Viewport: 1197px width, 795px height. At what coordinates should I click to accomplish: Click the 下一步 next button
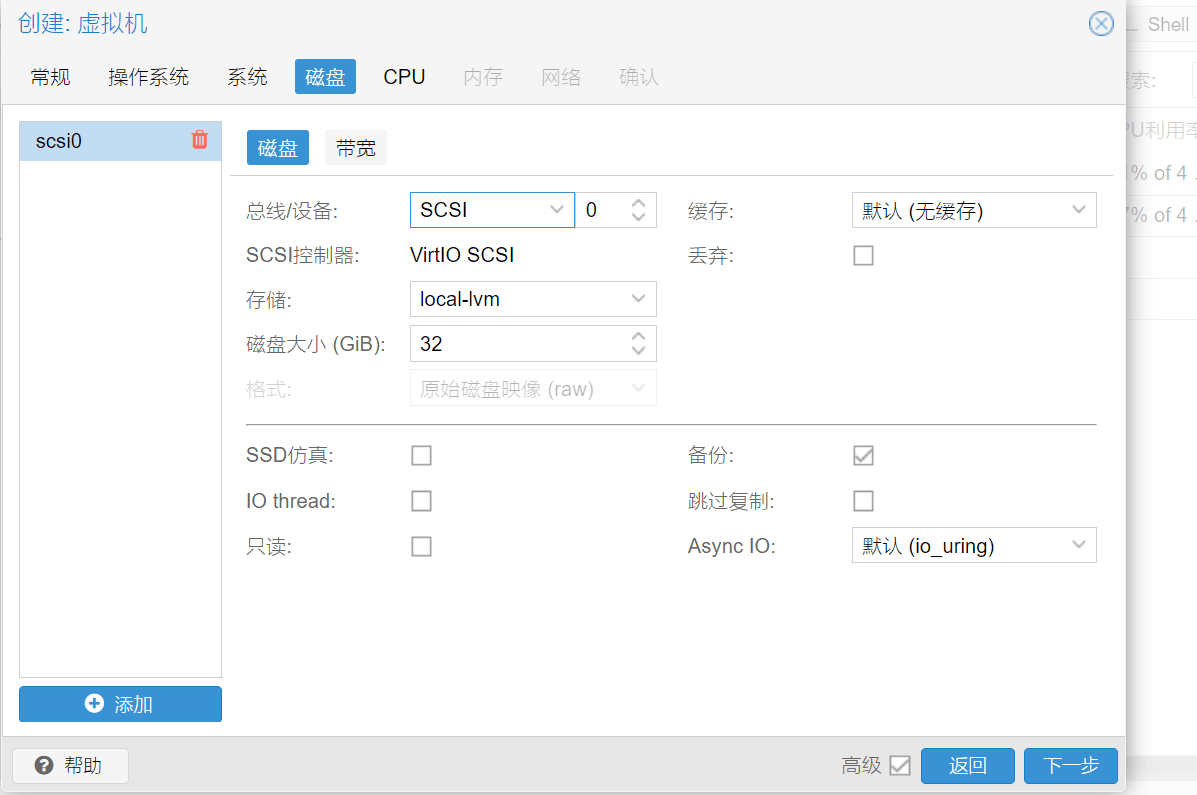click(x=1070, y=766)
